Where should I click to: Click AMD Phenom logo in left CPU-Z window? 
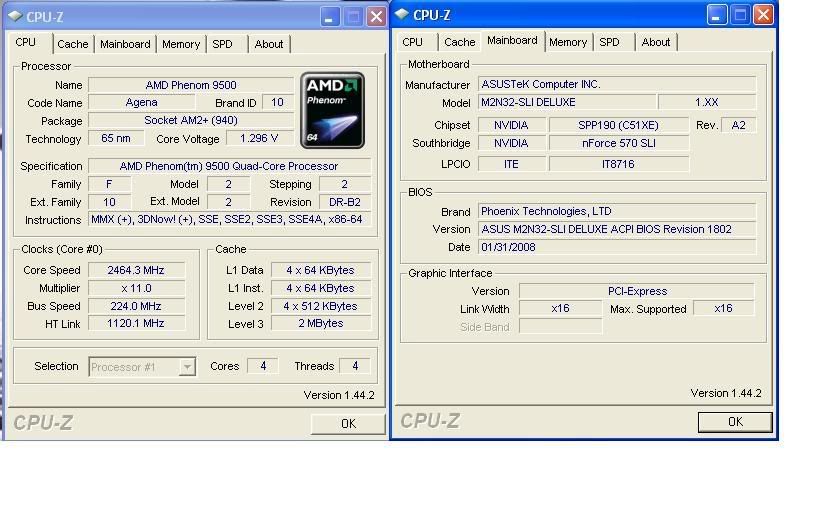tap(332, 110)
